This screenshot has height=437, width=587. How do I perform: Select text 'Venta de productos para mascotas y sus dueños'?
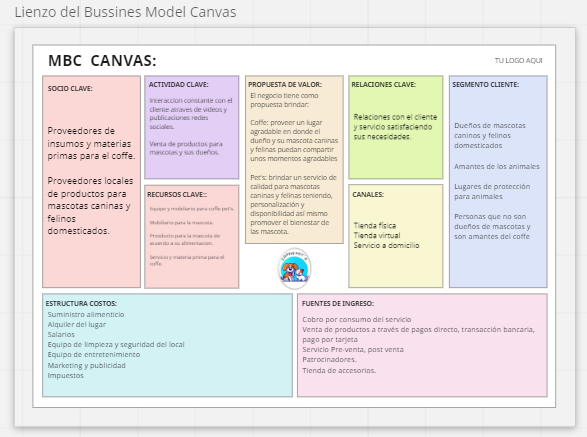[x=186, y=148]
